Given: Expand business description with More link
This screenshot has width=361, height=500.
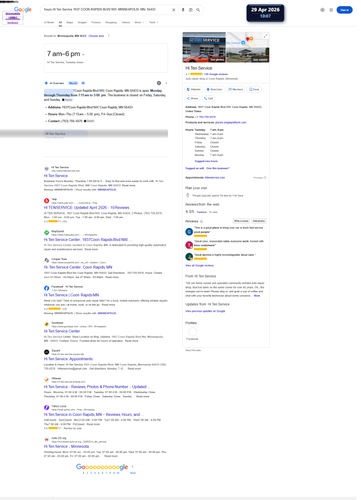Looking at the screenshot, I should pyautogui.click(x=257, y=296).
